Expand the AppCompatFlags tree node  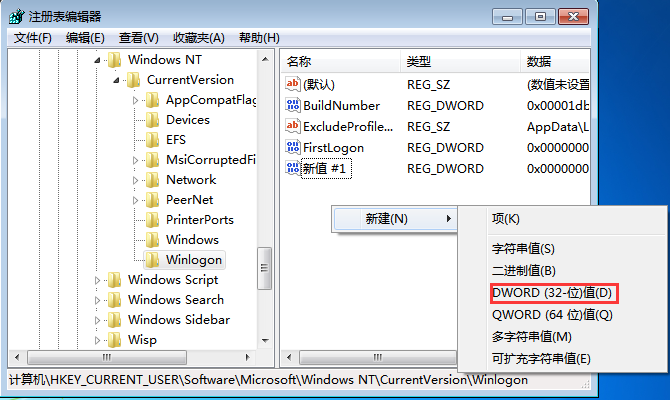135,100
